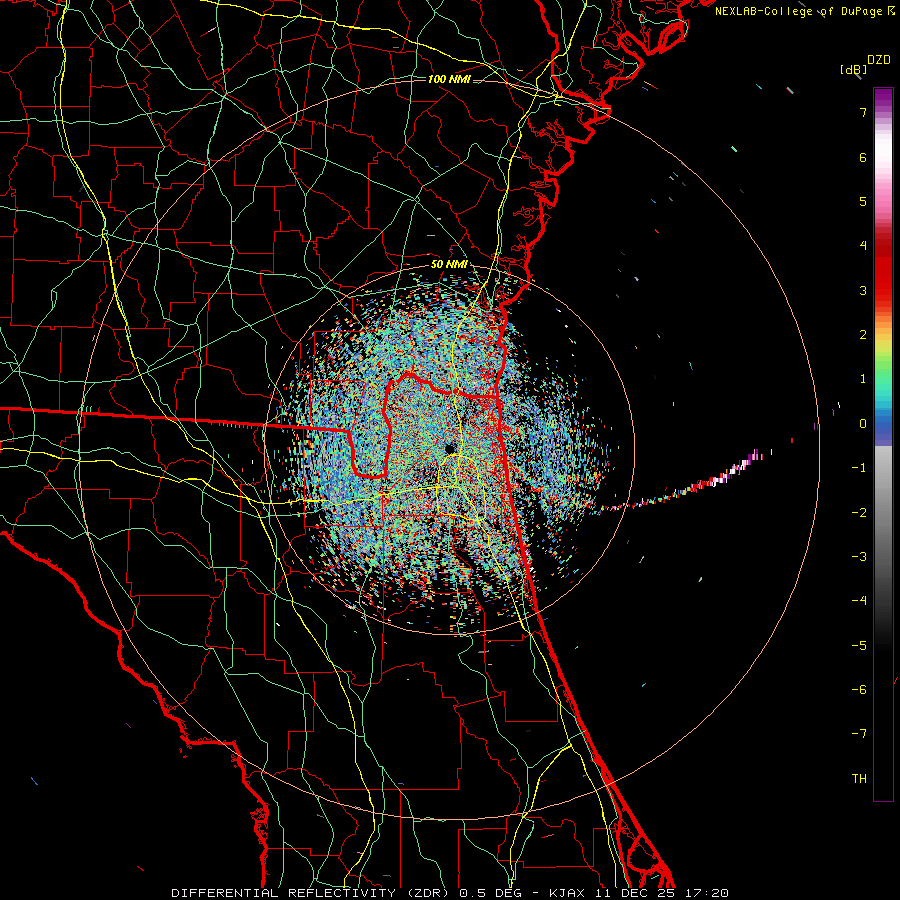Click the purple top segment of the colorbar
Viewport: 900px width, 900px height.
(x=883, y=98)
